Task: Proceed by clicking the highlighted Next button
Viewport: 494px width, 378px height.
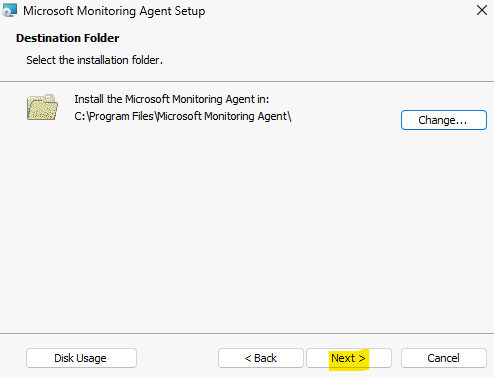Action: click(349, 358)
